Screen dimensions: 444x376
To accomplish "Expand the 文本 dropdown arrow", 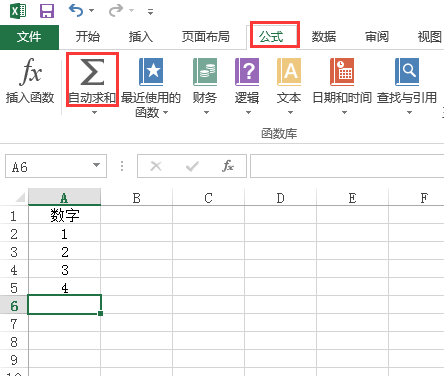I will pos(290,113).
